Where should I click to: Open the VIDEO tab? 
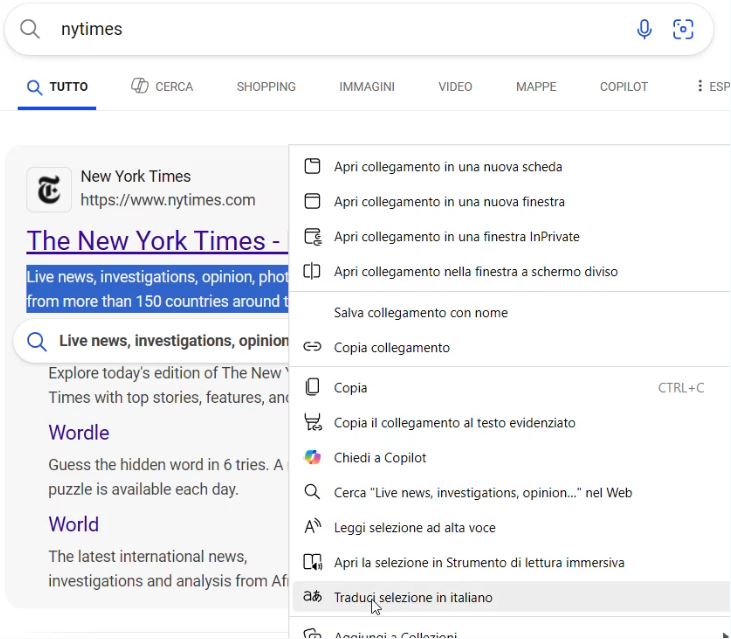455,87
